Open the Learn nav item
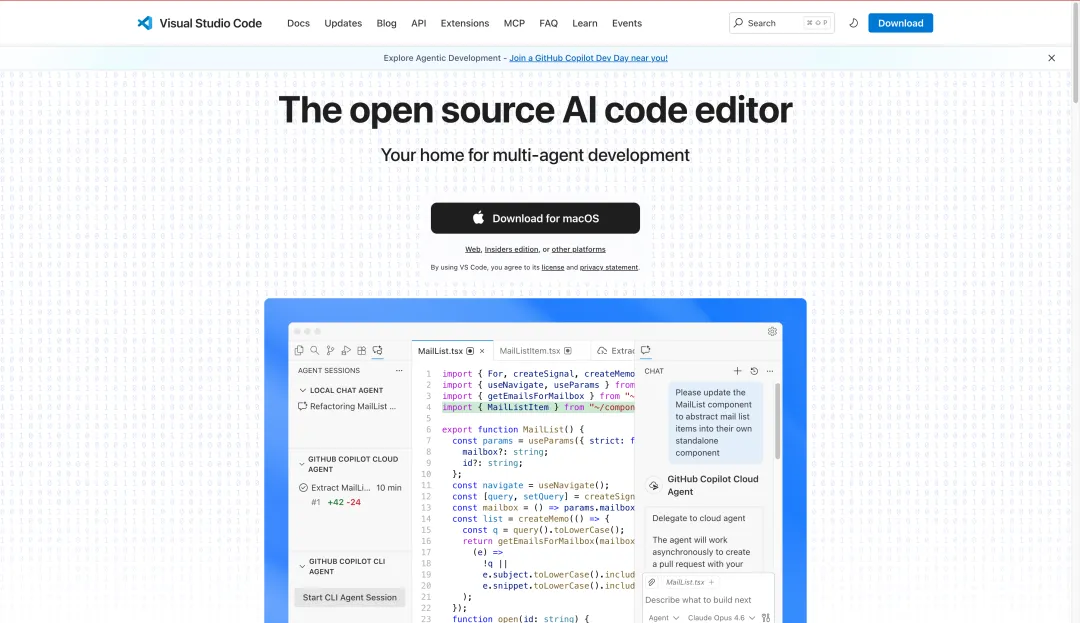This screenshot has width=1080, height=623. [x=585, y=23]
